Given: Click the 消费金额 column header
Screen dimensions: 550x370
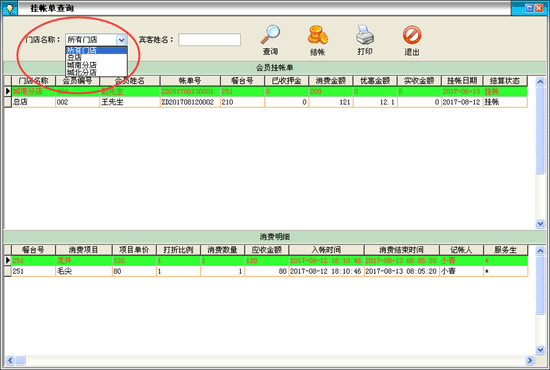Looking at the screenshot, I should 331,81.
